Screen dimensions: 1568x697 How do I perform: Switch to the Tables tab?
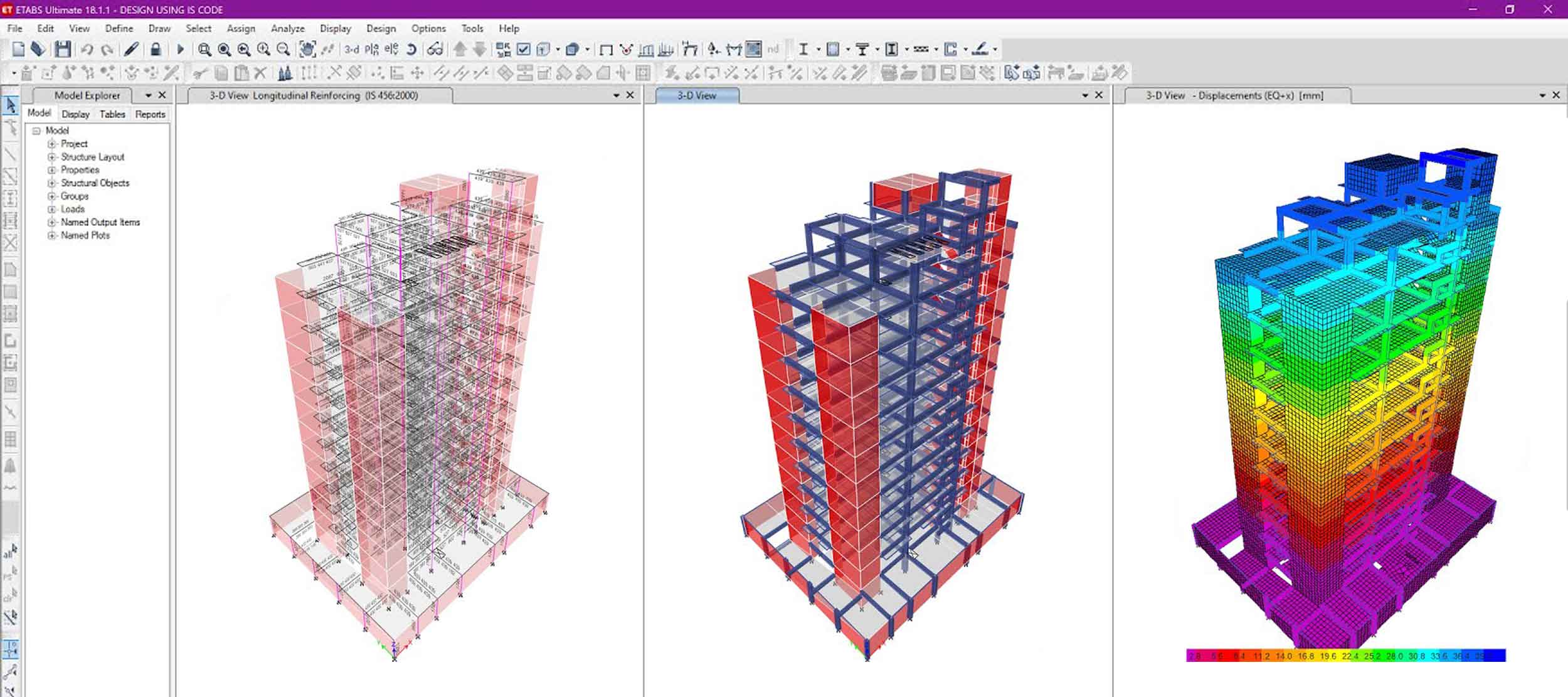112,114
